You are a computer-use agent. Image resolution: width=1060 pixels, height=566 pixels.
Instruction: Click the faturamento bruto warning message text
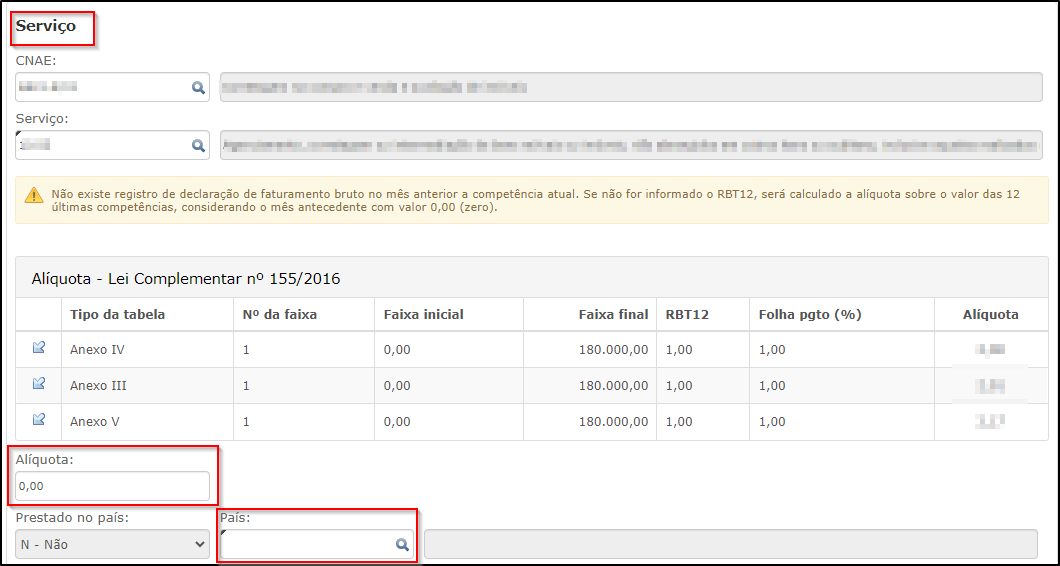tap(535, 201)
